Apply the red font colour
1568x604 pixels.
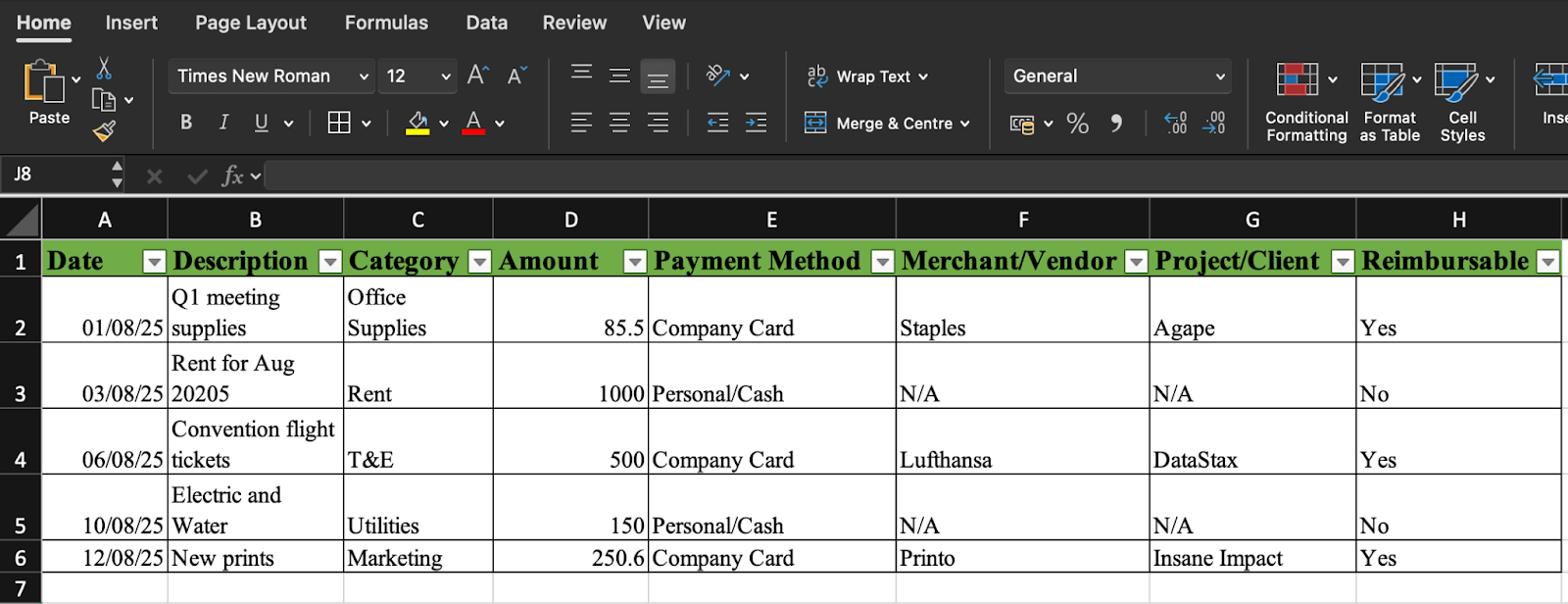coord(473,123)
